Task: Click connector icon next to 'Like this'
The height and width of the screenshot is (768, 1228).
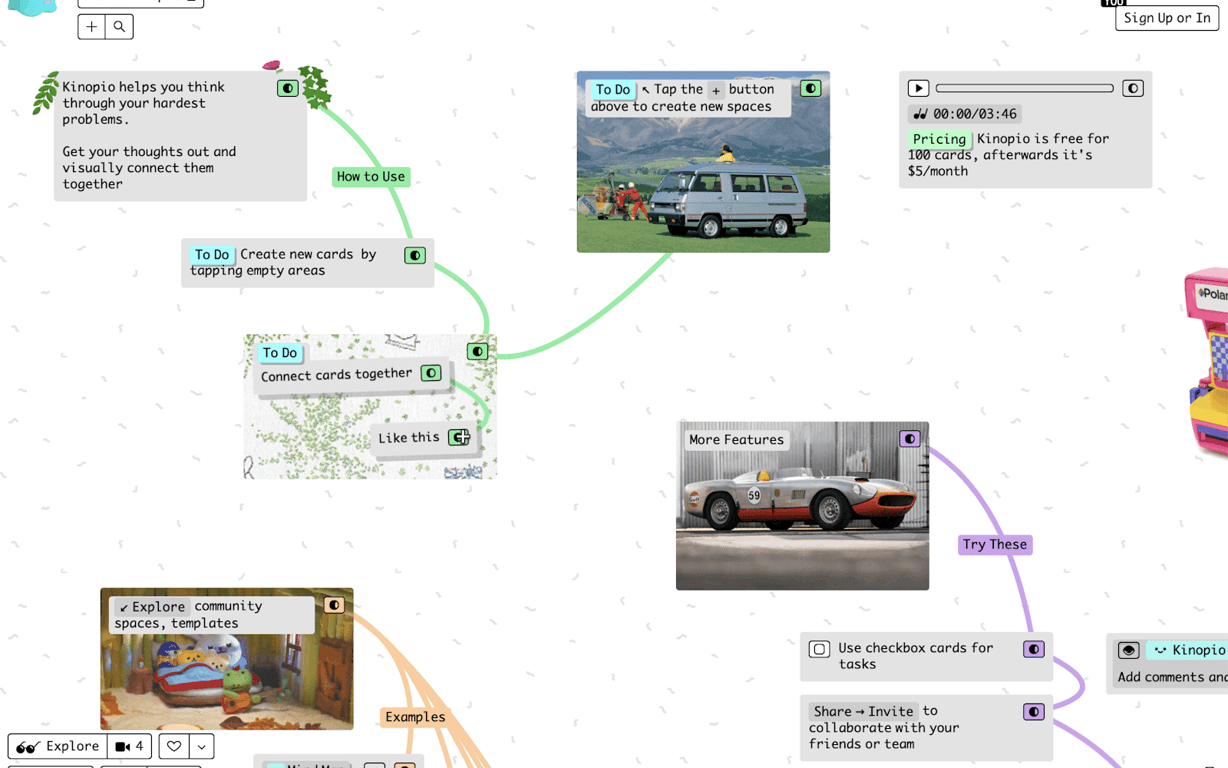Action: [x=459, y=437]
